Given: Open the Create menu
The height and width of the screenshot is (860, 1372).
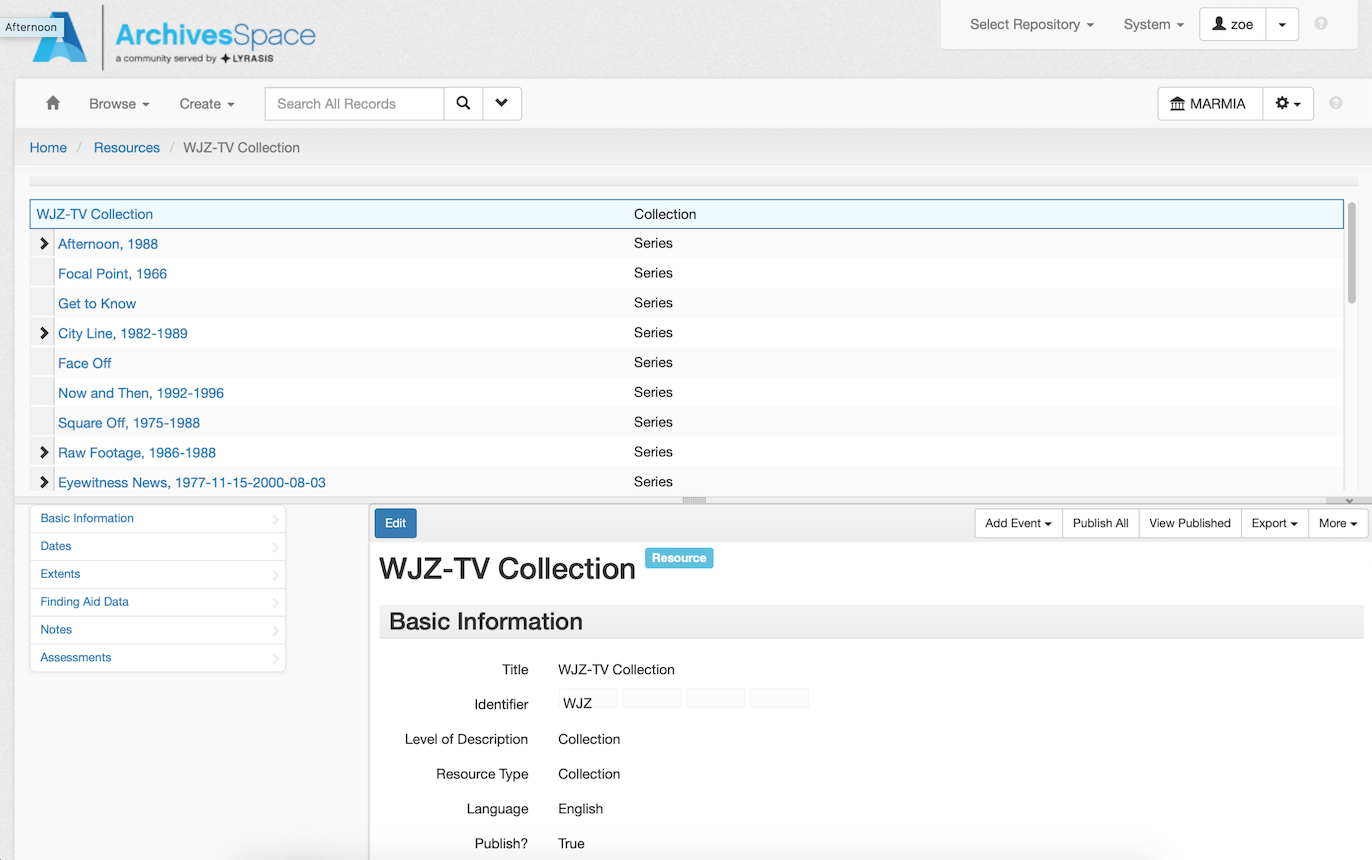Looking at the screenshot, I should tap(207, 104).
